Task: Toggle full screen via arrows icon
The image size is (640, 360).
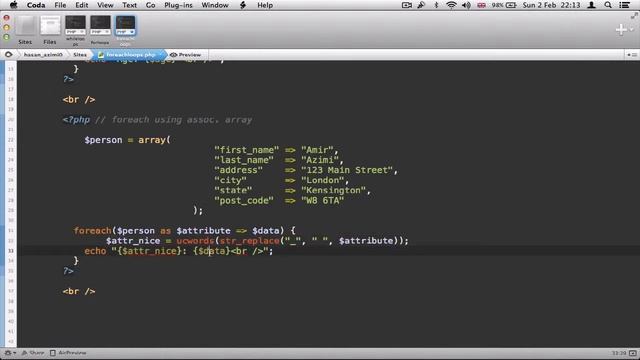Action: [x=634, y=16]
